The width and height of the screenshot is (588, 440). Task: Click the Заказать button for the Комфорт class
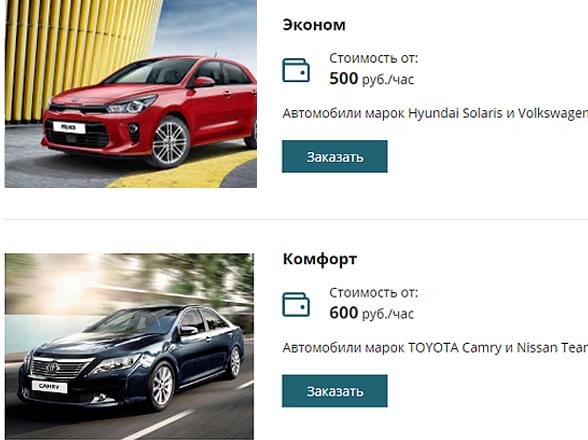(x=334, y=391)
